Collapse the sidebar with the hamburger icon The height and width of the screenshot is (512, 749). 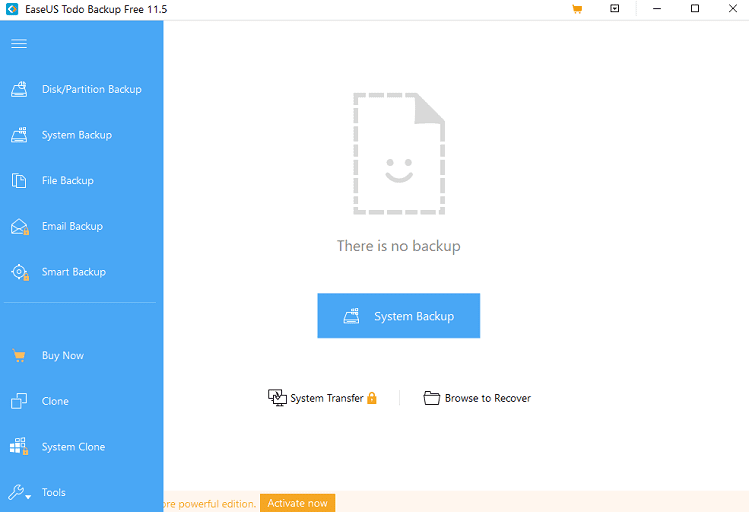pyautogui.click(x=19, y=44)
